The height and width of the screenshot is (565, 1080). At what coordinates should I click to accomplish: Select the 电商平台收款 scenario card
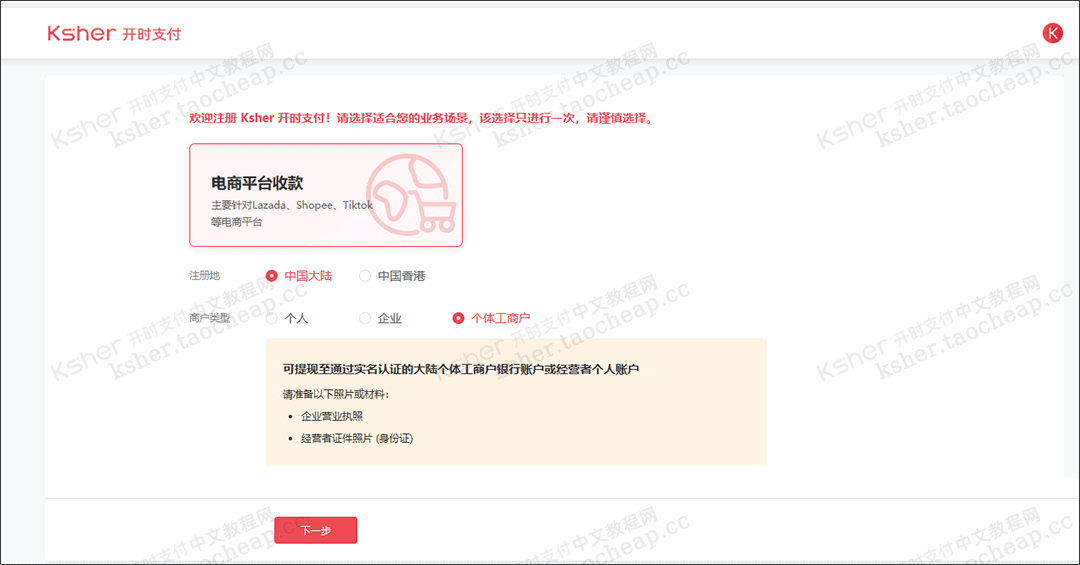pos(326,195)
